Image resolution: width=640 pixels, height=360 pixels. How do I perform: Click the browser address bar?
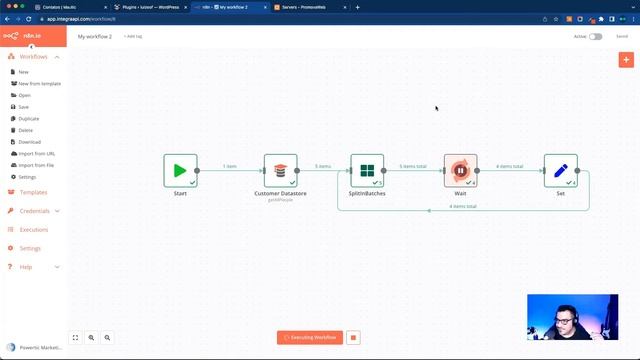(x=286, y=19)
